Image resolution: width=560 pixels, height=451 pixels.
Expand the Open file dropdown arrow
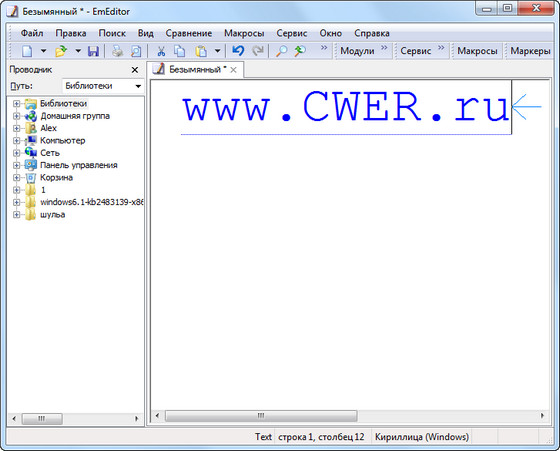(x=78, y=51)
